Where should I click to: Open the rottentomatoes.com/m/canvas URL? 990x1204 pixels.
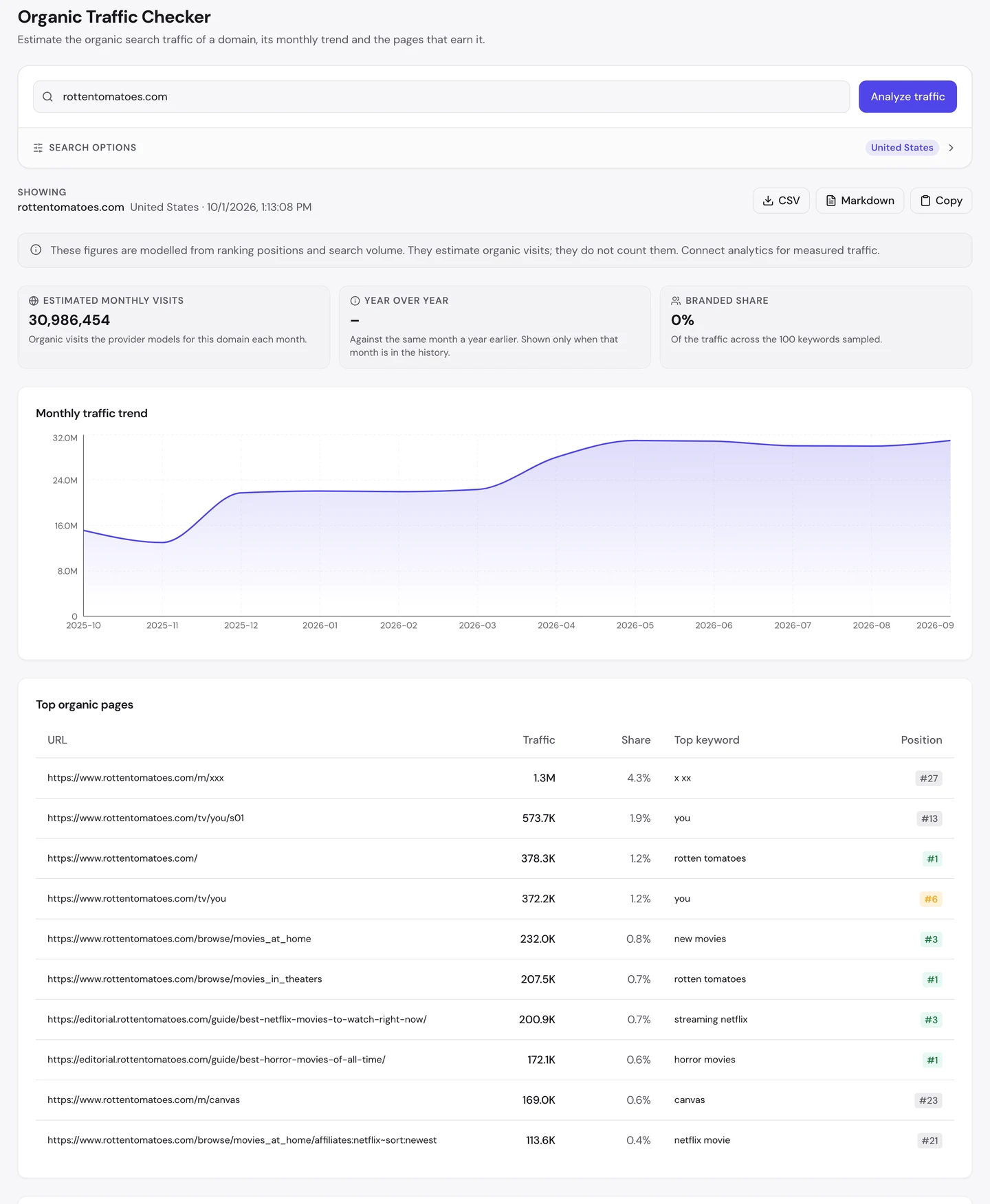click(144, 1100)
